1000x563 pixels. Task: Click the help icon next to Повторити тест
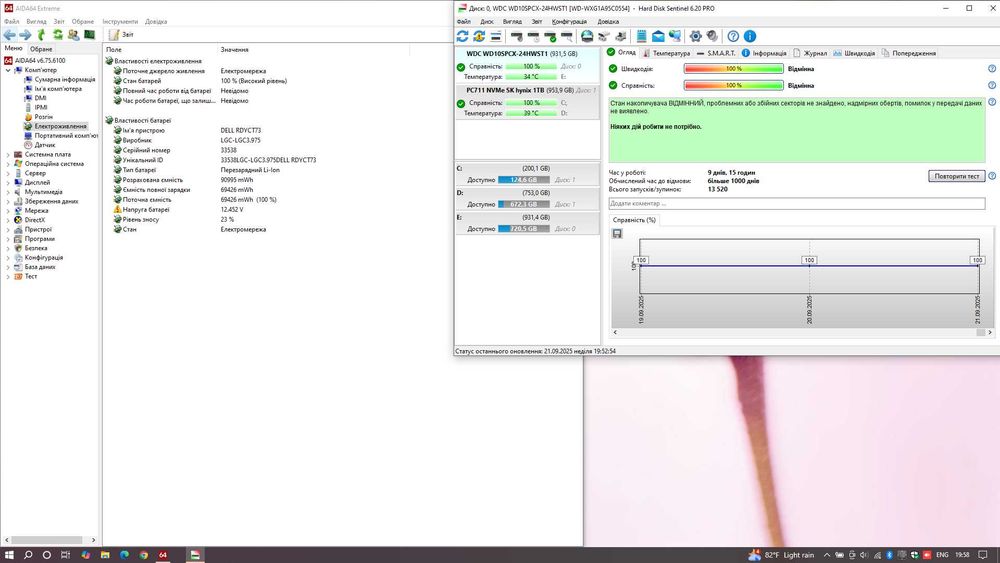click(x=992, y=176)
